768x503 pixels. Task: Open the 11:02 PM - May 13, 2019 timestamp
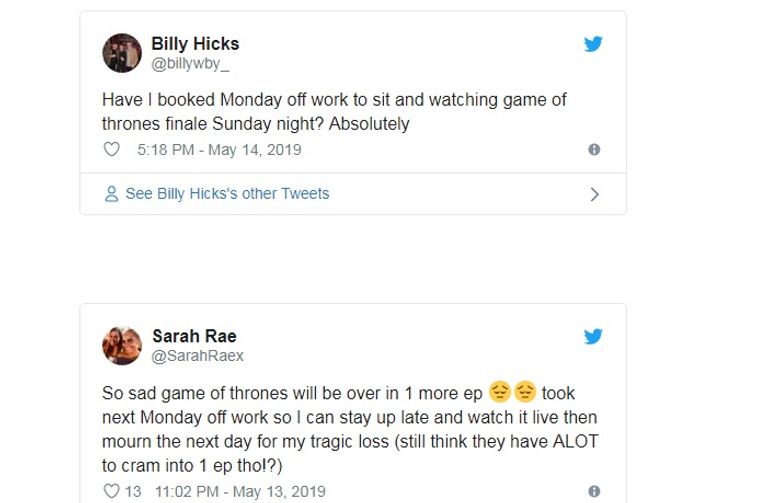240,492
